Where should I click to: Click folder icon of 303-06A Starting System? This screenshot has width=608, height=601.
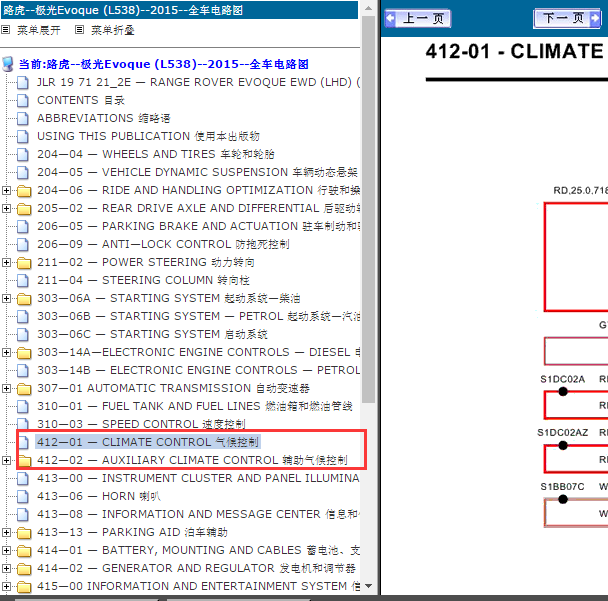pos(24,299)
